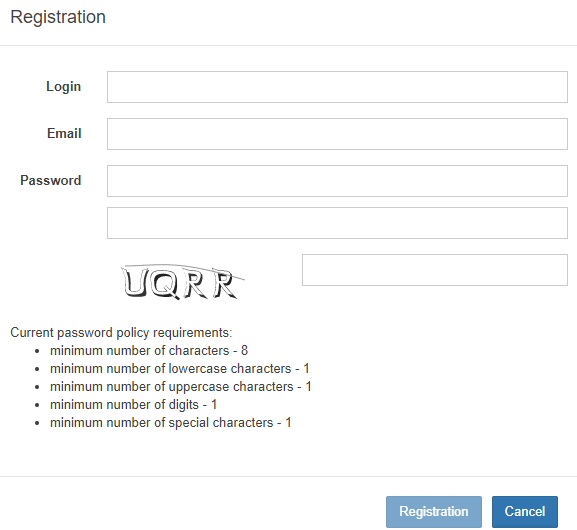Click the minimum number of characters rule

tap(149, 350)
